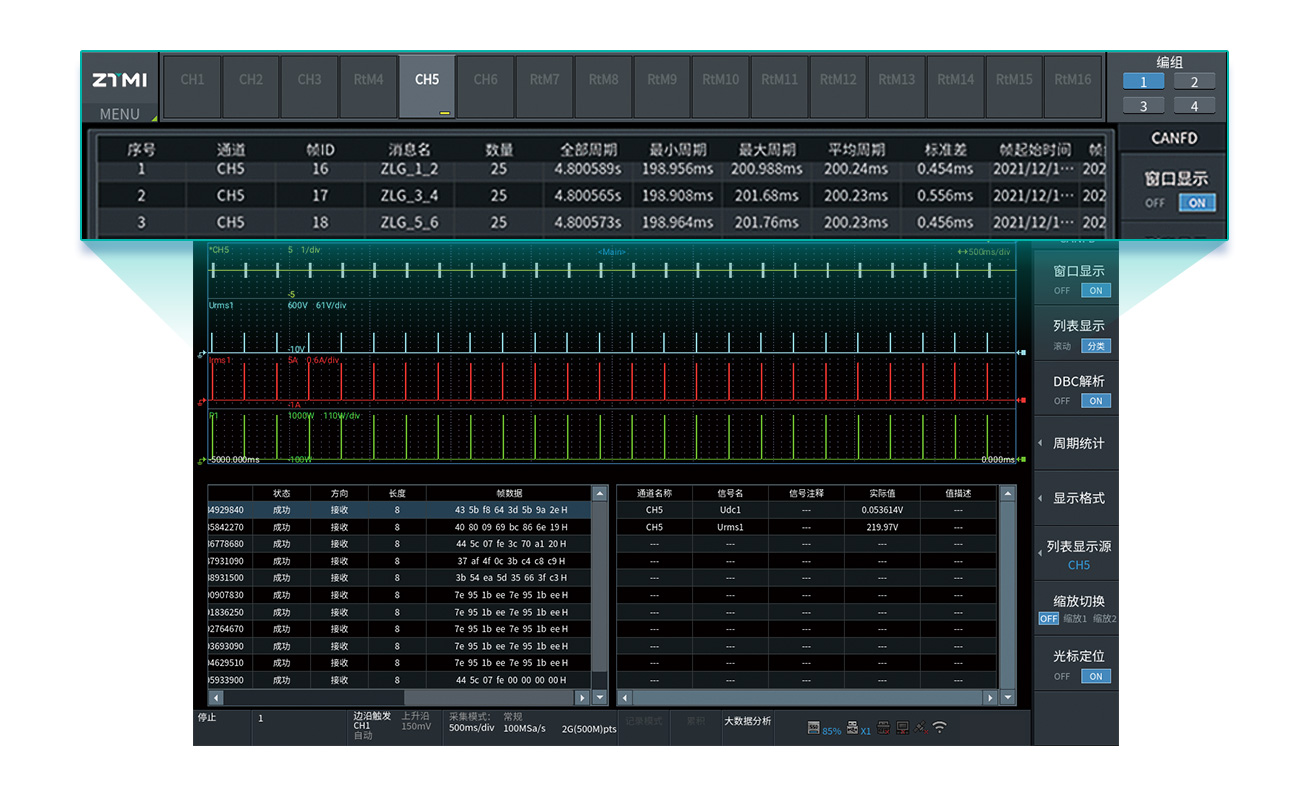Expand the 显示格式 submenu
The width and height of the screenshot is (1300, 800).
click(x=1076, y=498)
